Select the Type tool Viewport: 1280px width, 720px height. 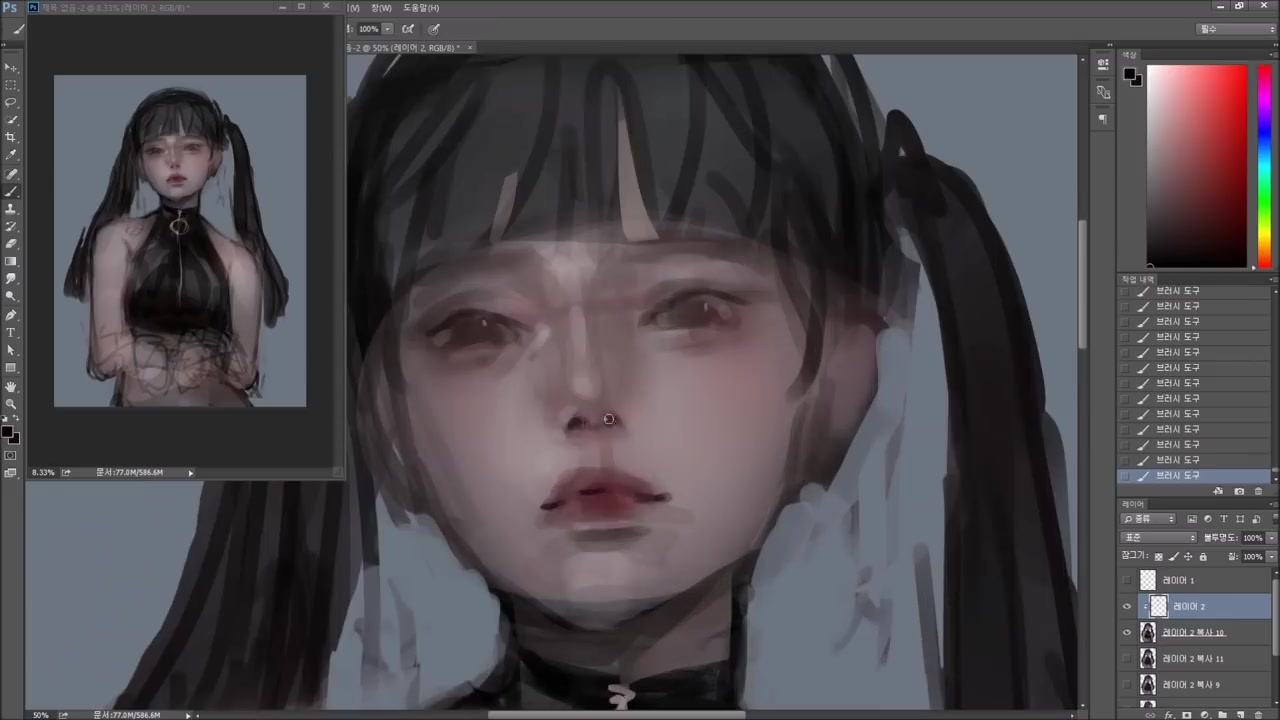point(12,332)
